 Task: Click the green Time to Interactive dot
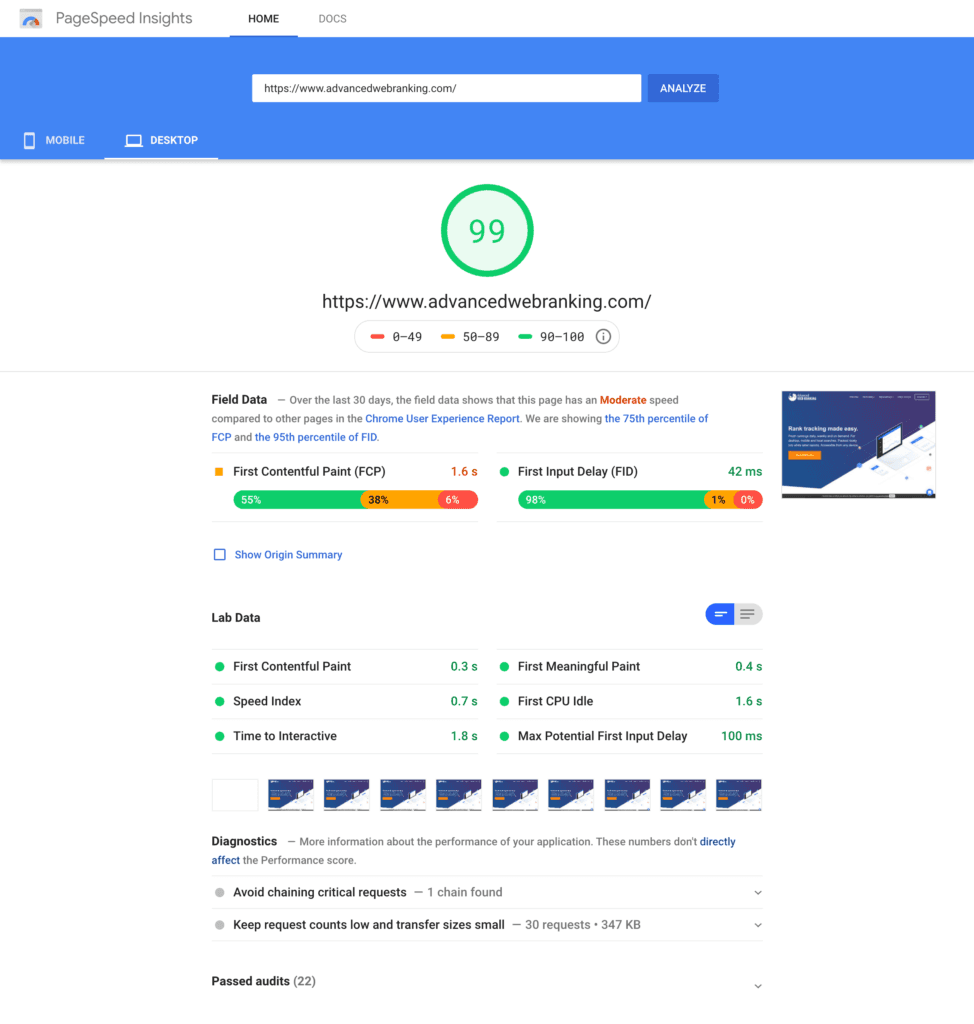pyautogui.click(x=219, y=736)
